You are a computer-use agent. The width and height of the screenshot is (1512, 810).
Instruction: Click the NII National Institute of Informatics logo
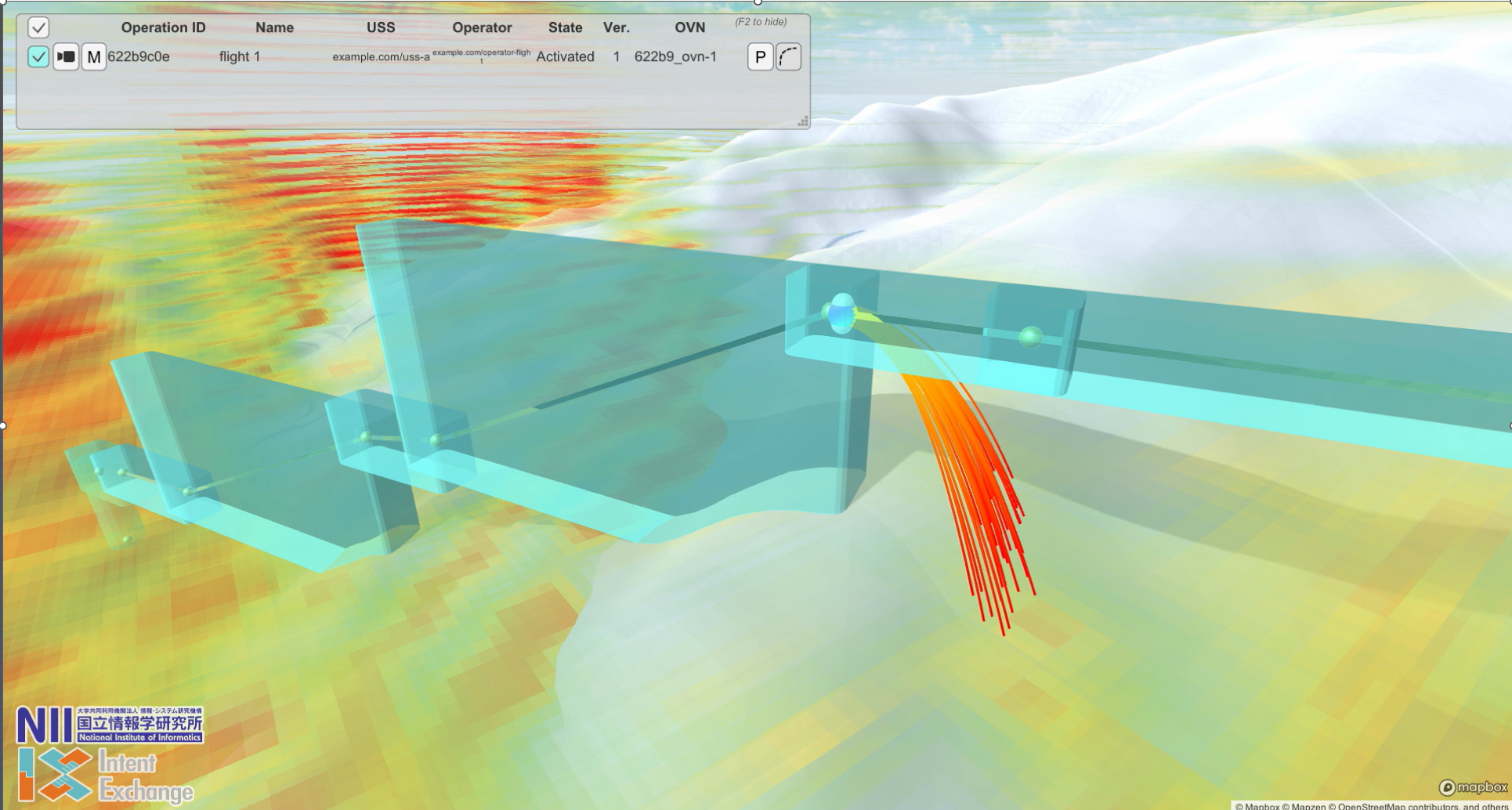[110, 725]
